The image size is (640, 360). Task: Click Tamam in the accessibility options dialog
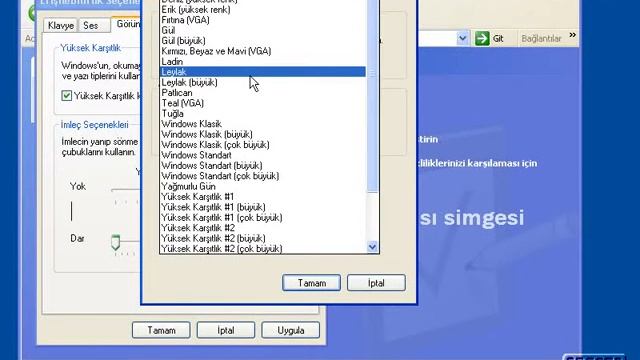[x=161, y=330]
